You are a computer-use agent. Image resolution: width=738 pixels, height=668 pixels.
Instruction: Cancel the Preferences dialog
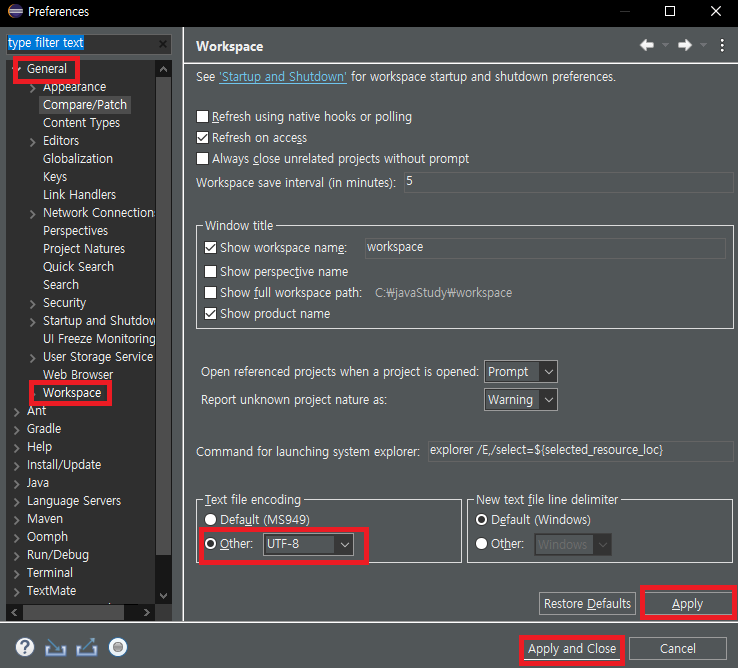point(677,649)
